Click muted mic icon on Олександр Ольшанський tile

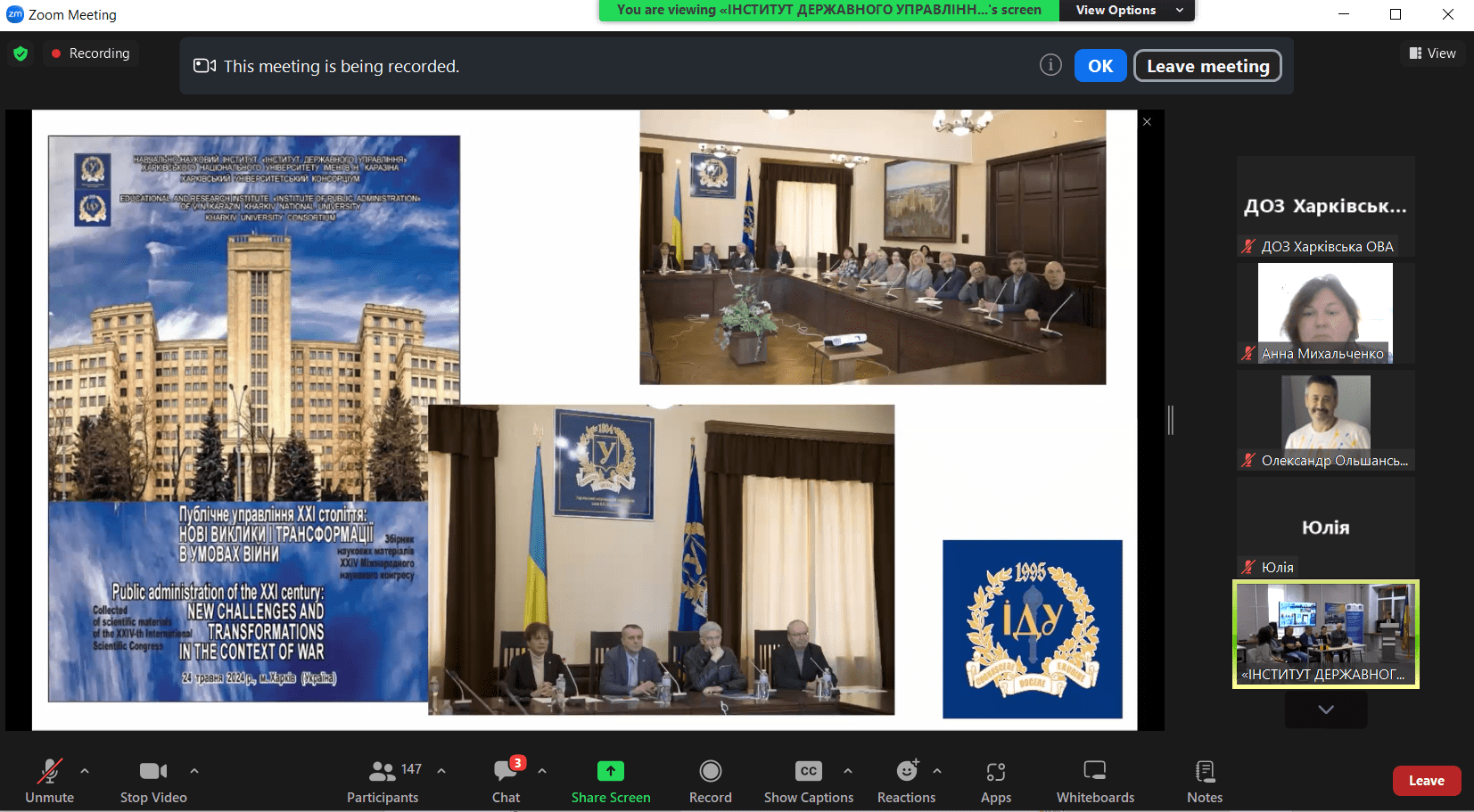1248,460
